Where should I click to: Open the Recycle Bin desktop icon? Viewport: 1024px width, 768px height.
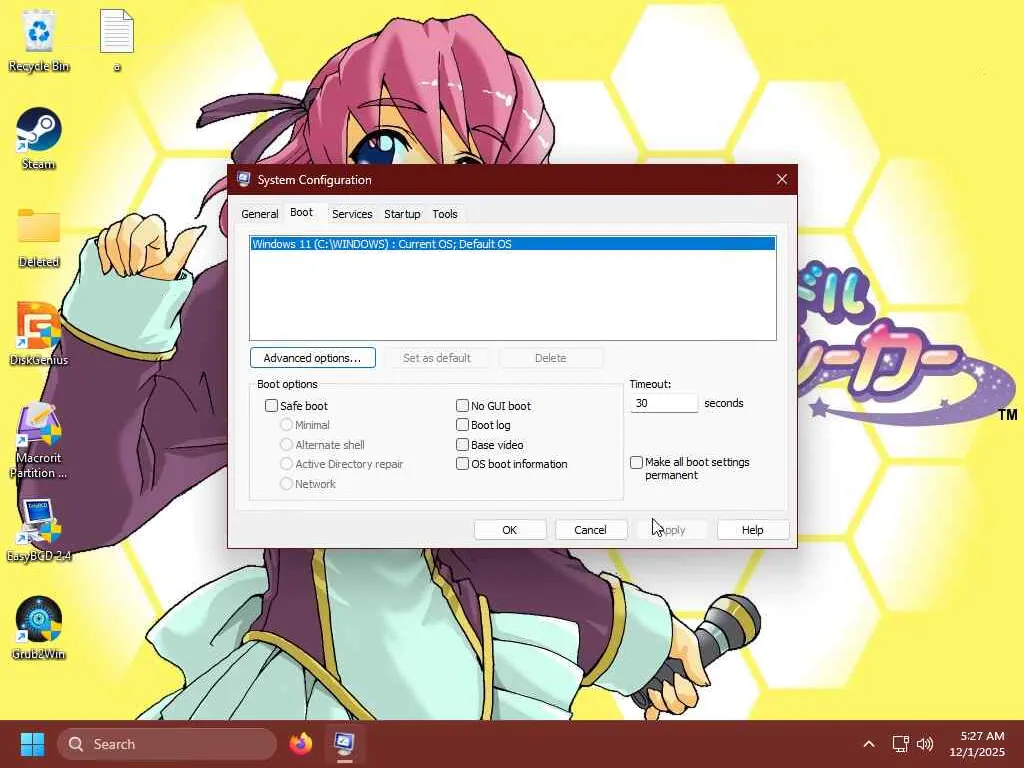[39, 40]
